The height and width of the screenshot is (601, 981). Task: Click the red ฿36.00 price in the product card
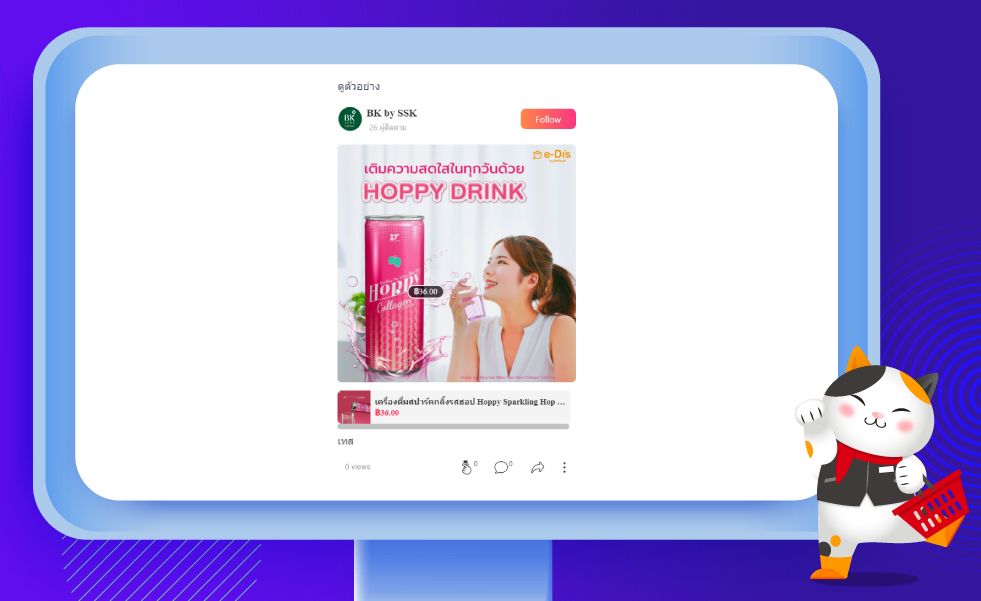387,413
